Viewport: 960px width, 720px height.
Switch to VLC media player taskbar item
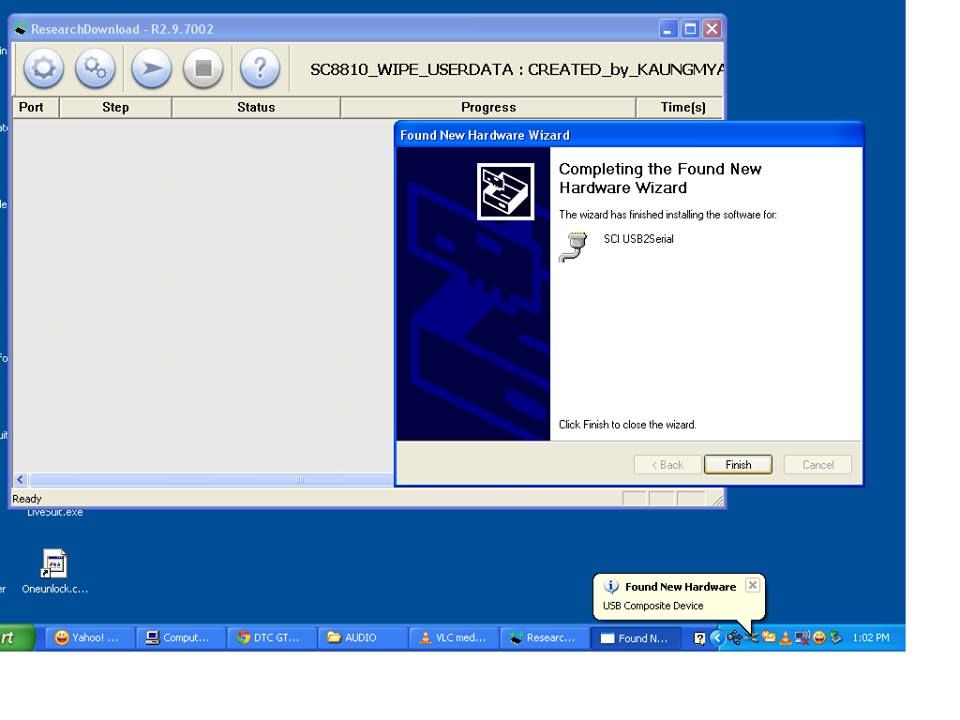tap(453, 638)
